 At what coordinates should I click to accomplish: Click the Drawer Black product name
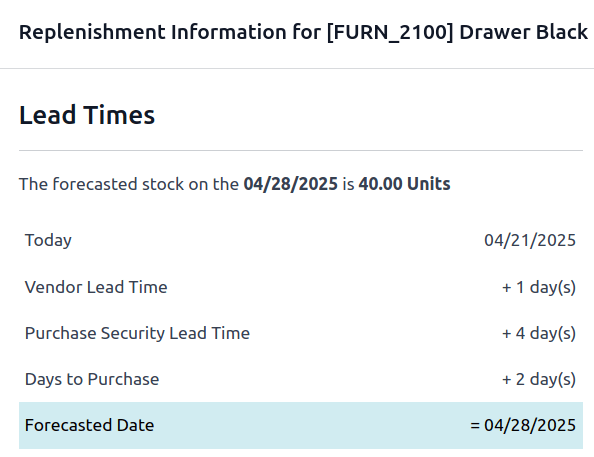pos(524,32)
